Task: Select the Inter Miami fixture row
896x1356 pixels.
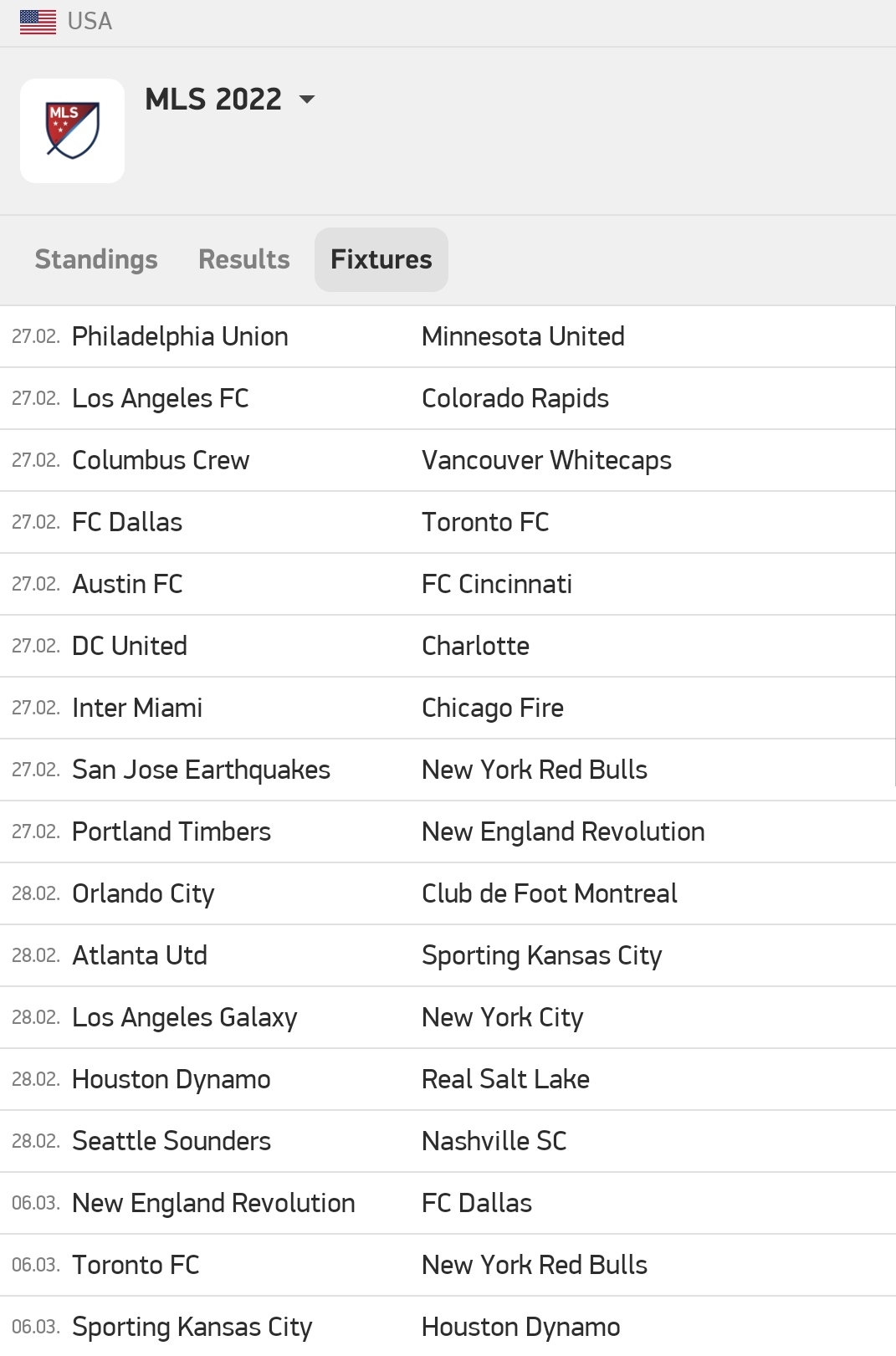Action: click(x=448, y=708)
